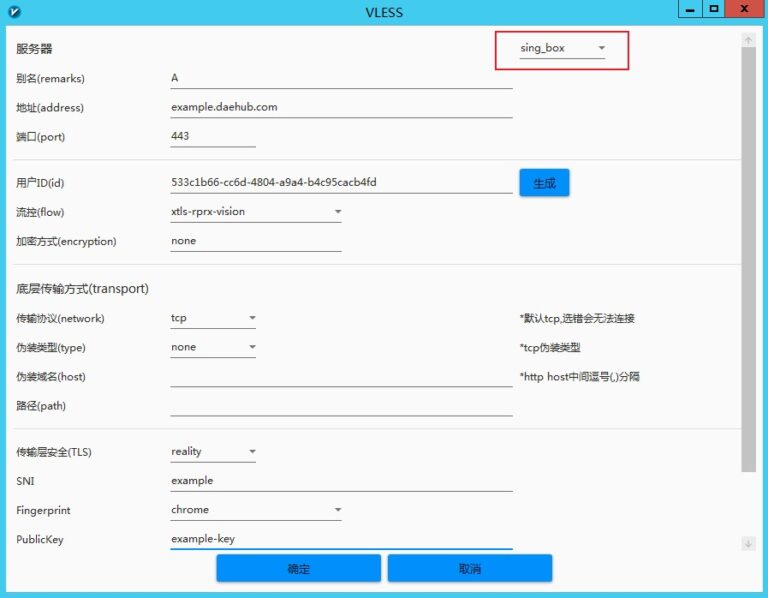Click the alias (remarks) input field
The width and height of the screenshot is (768, 598).
pyautogui.click(x=340, y=78)
